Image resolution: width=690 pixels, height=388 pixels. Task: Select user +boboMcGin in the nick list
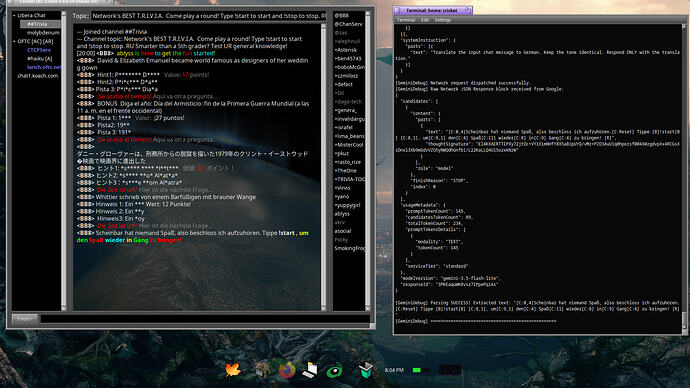click(x=349, y=67)
